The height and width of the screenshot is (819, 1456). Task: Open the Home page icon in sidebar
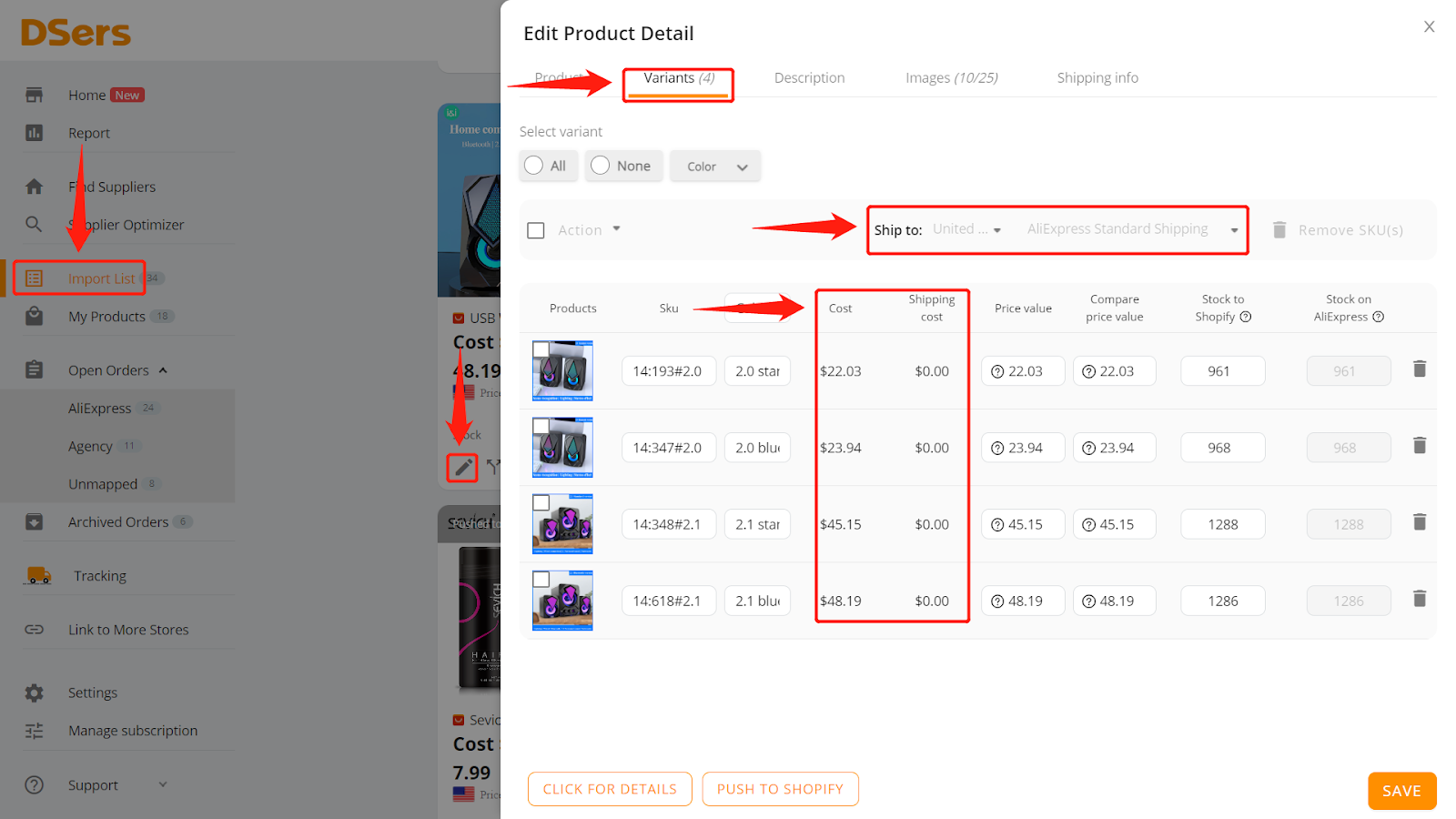coord(35,95)
